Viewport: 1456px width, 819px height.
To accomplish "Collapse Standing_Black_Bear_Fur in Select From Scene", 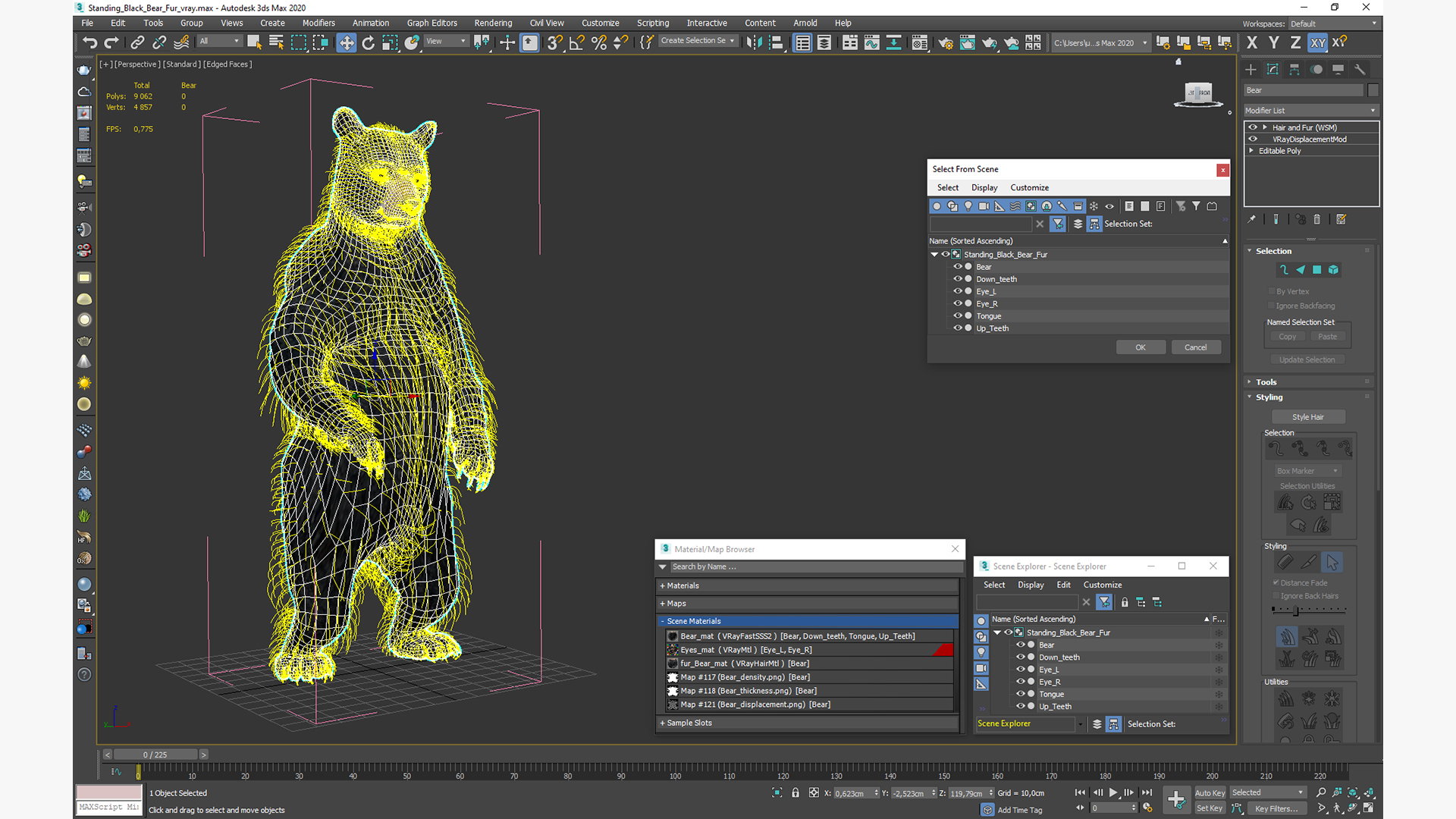I will point(935,255).
